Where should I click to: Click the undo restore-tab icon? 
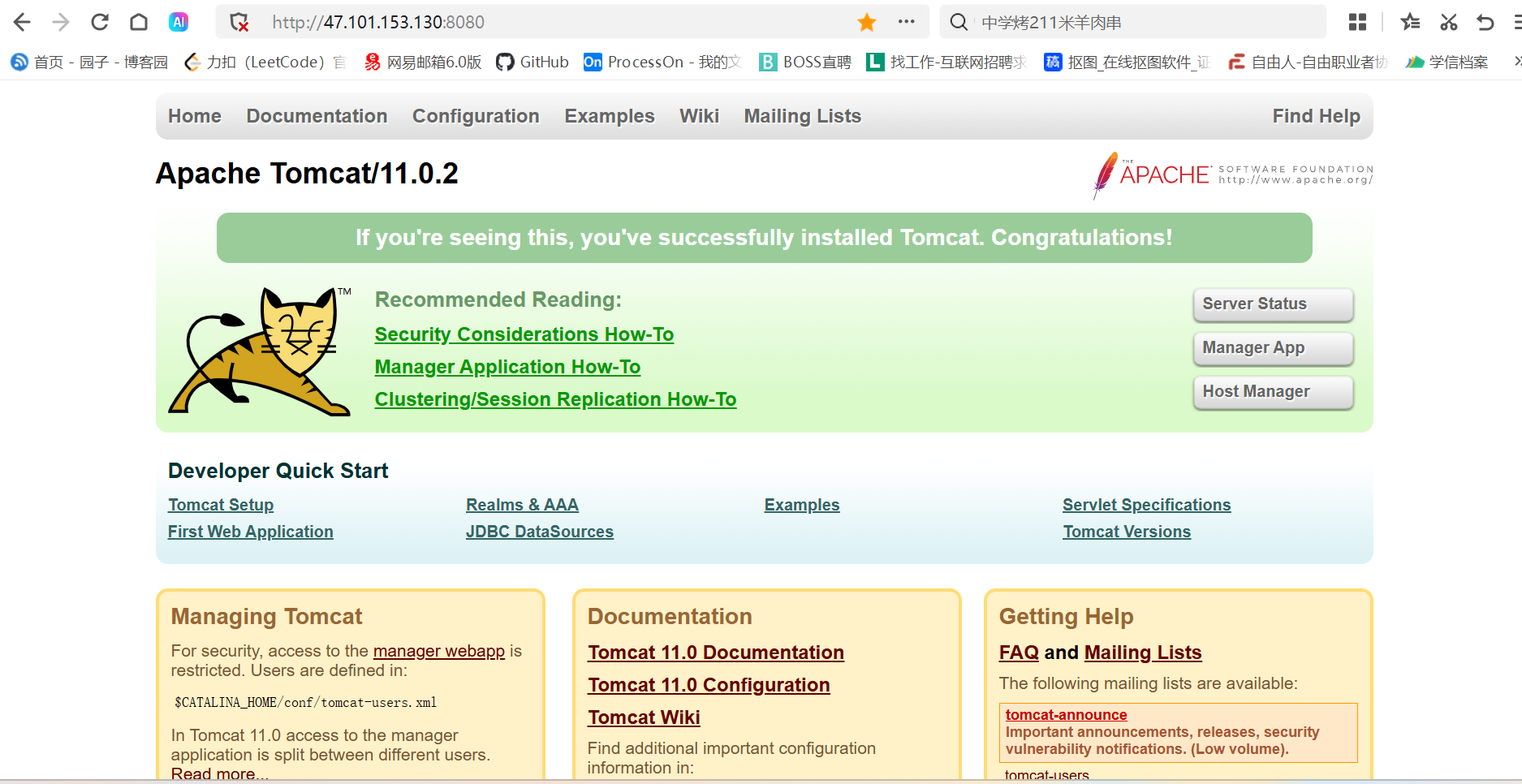pyautogui.click(x=1485, y=22)
